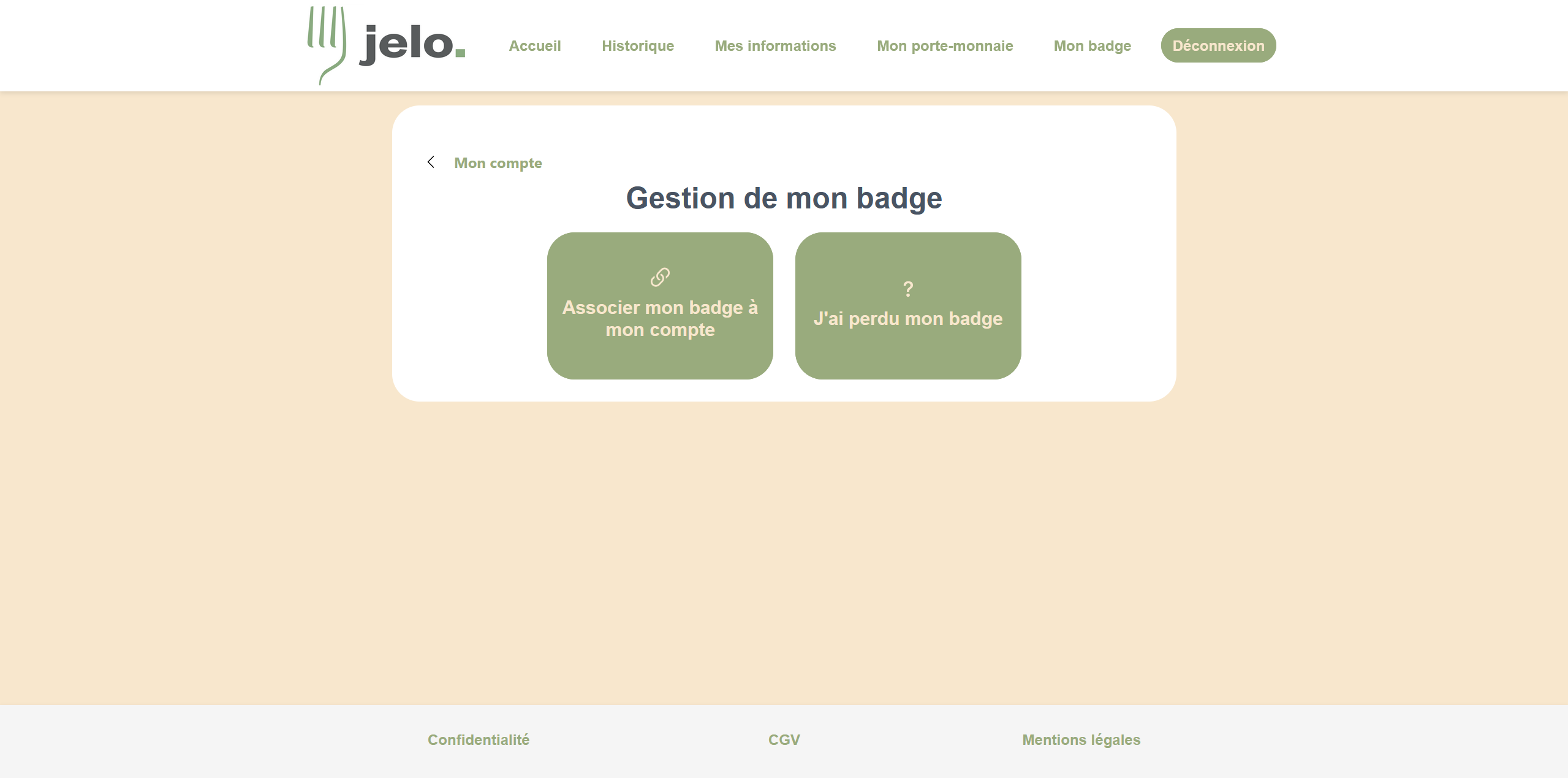The width and height of the screenshot is (1568, 778).
Task: Navigate to Mes informations
Action: tap(775, 45)
